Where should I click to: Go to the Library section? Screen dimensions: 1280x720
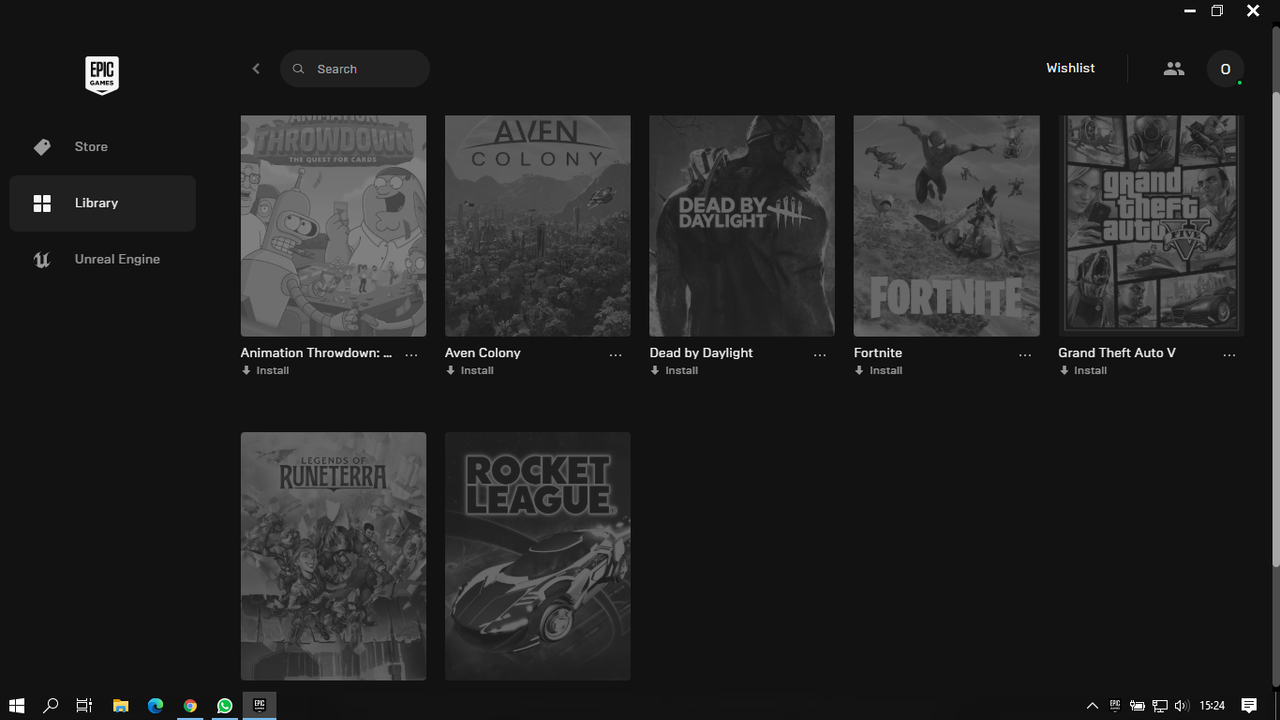click(102, 203)
